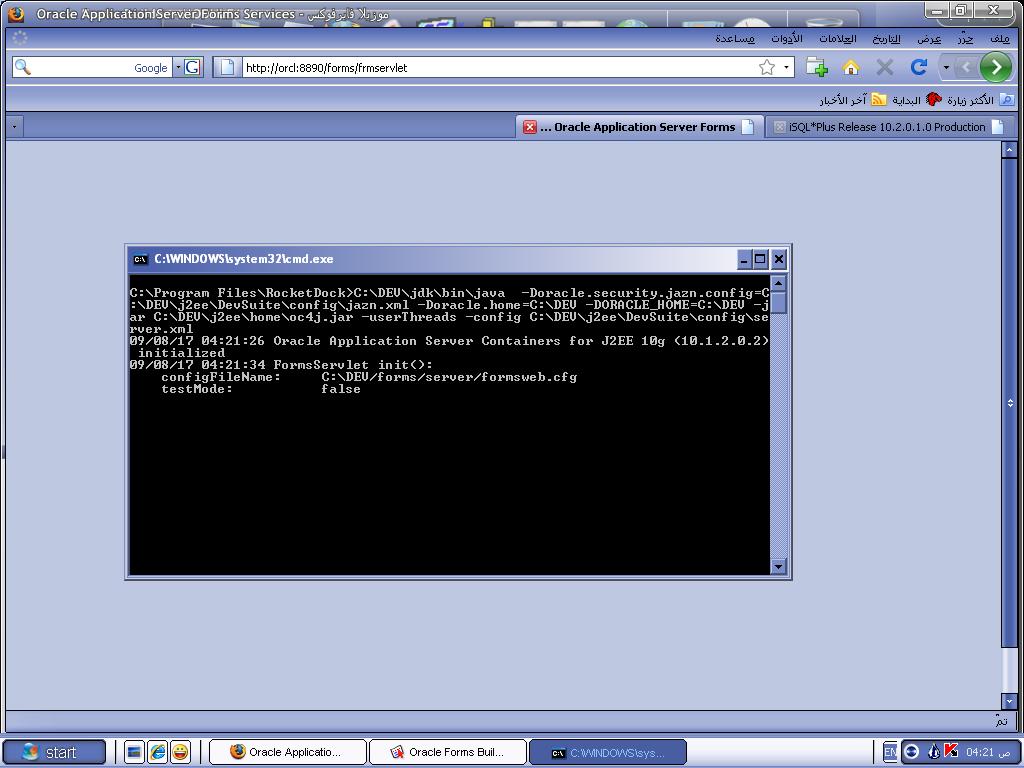
Task: Reload the page with the refresh icon
Action: [x=918, y=67]
